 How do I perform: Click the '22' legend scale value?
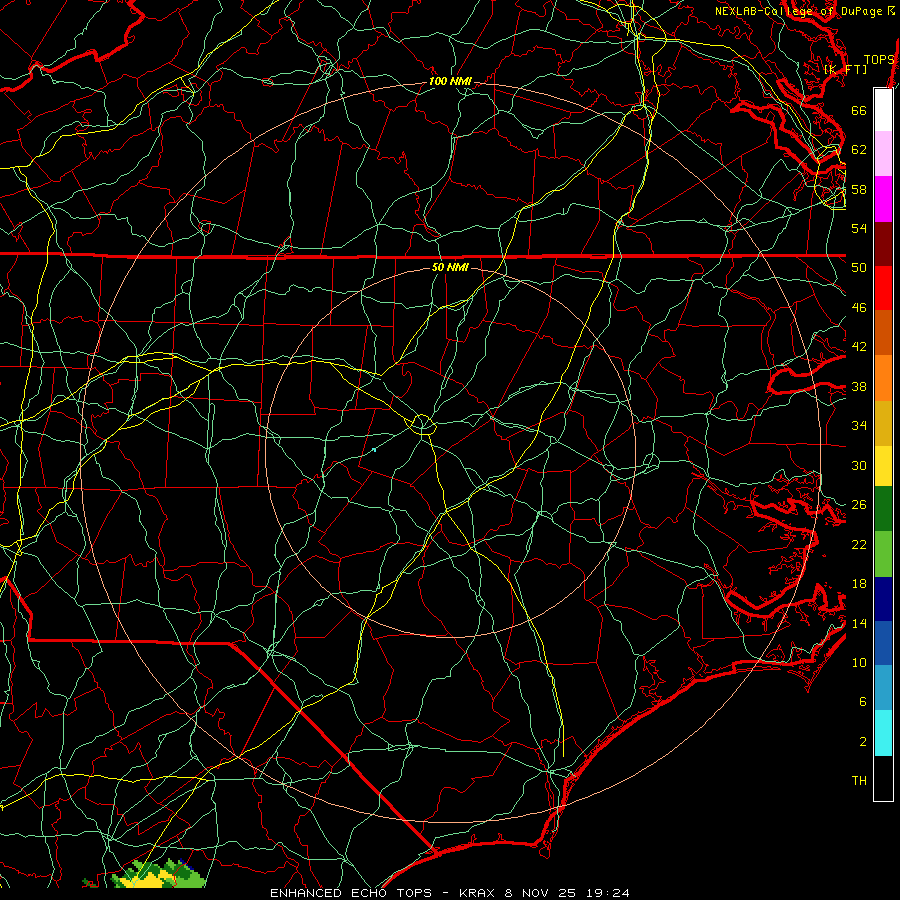(859, 544)
